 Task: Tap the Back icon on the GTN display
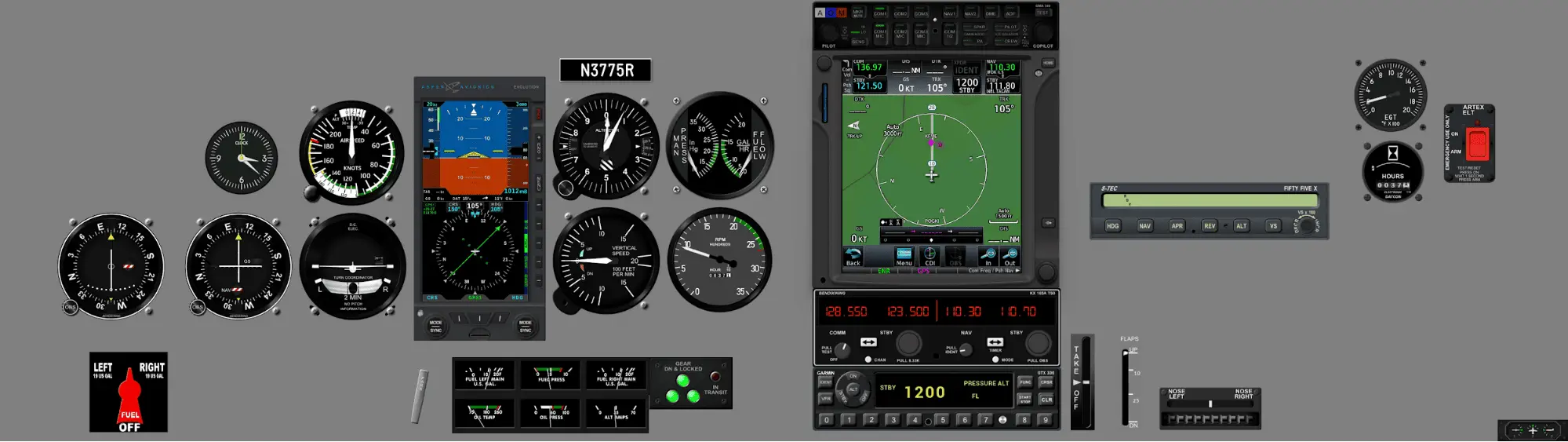[853, 256]
